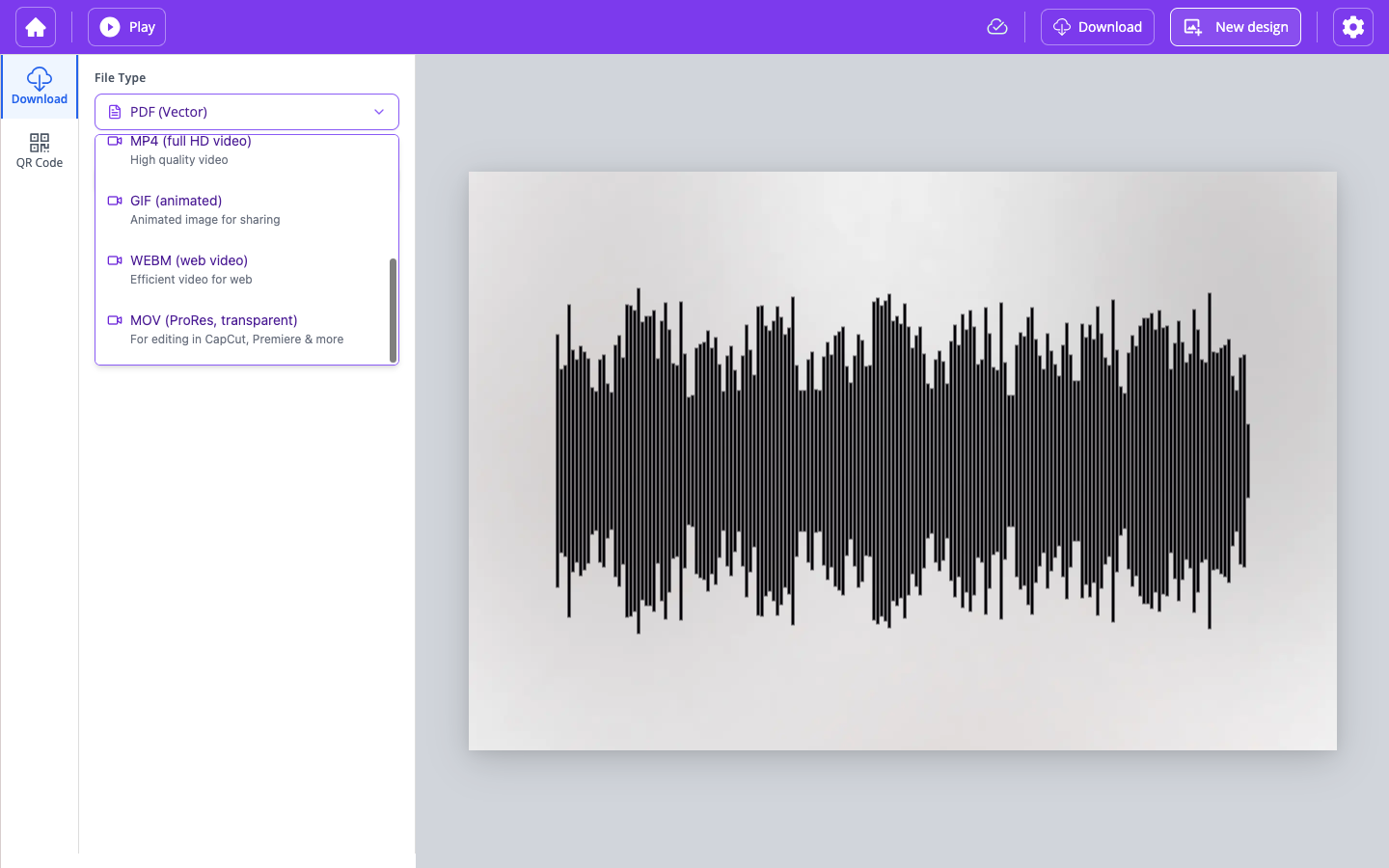The width and height of the screenshot is (1389, 868).
Task: Click the video camera icon beside MOV option
Action: [115, 320]
